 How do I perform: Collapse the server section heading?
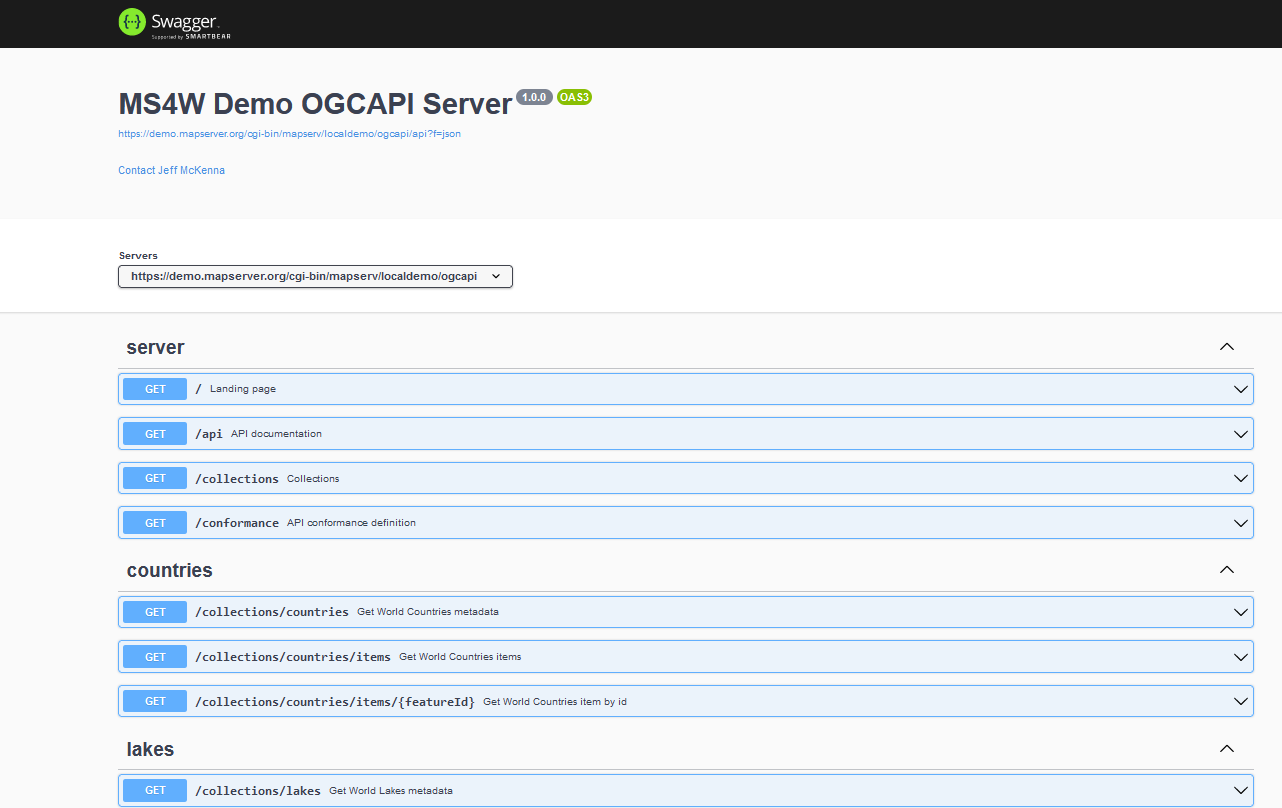[x=155, y=347]
